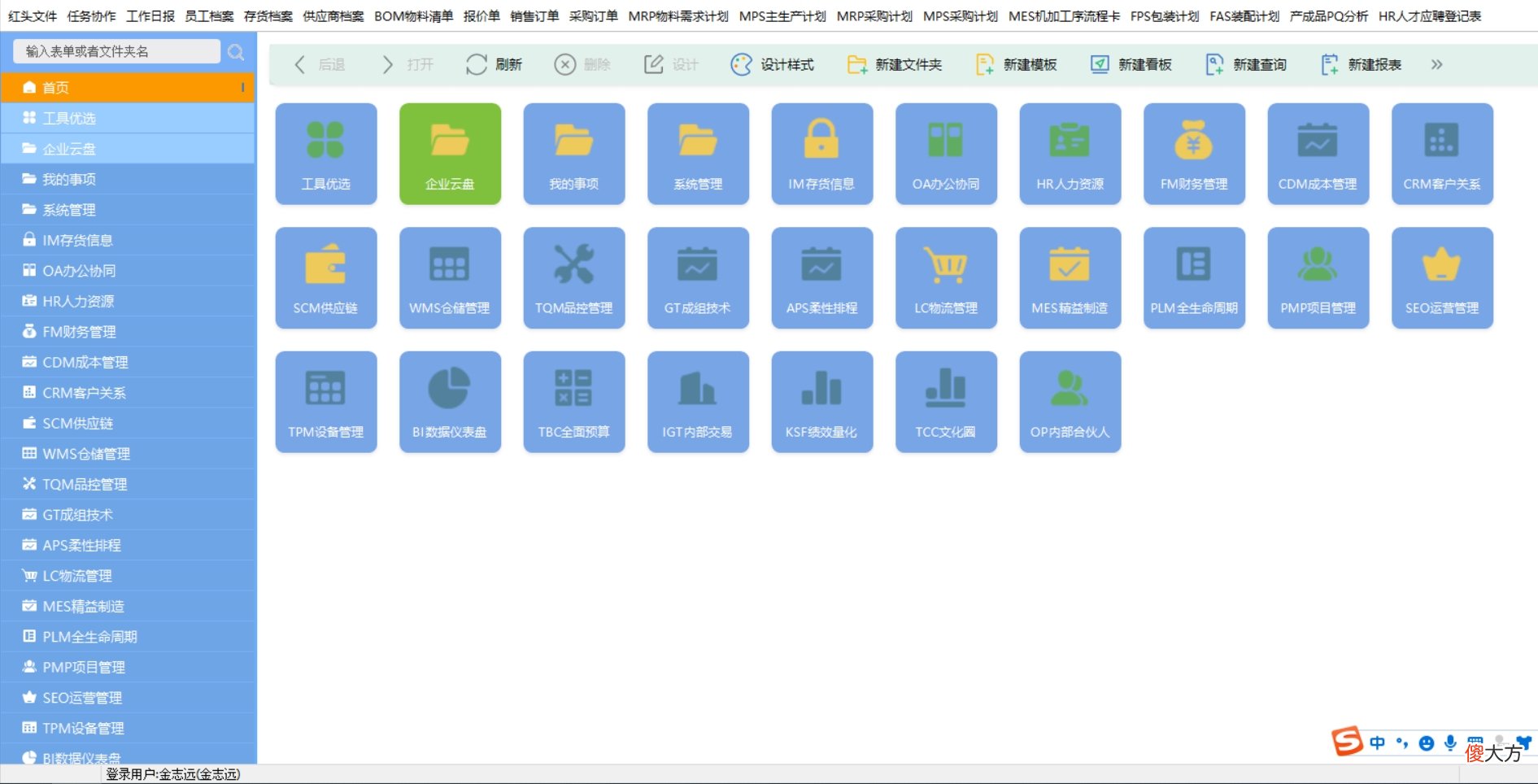Screen dimensions: 1538x784
Task: Select TPM设备管理 in the sidebar
Action: (128, 728)
